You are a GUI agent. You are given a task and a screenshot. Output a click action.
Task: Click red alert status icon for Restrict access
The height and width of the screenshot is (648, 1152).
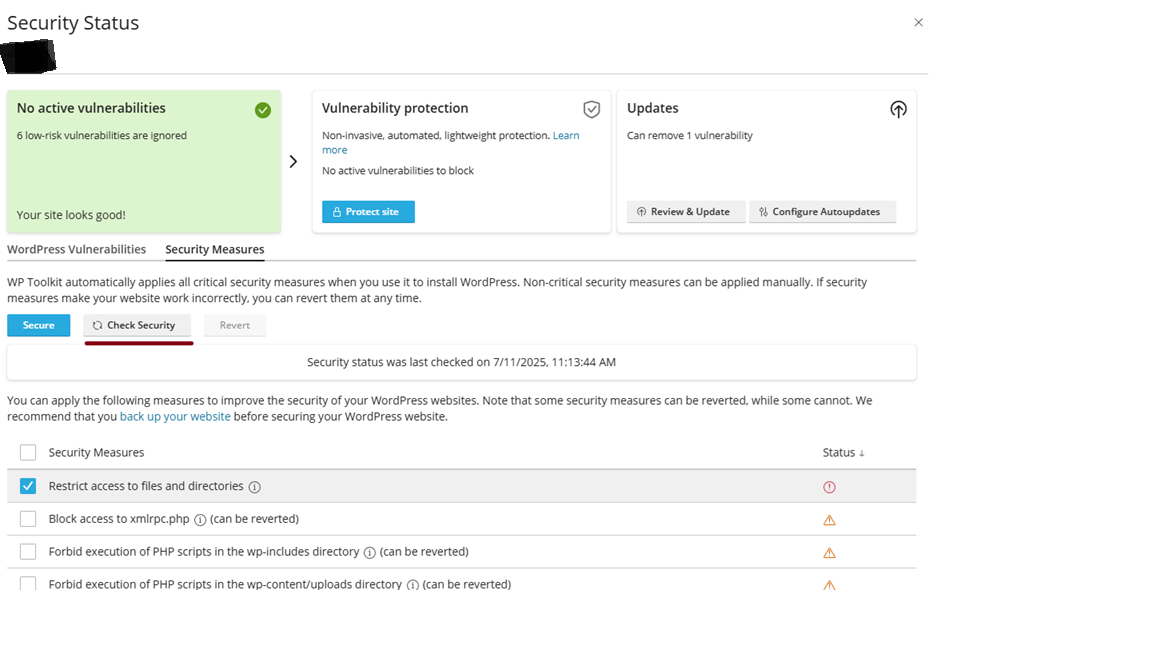click(x=829, y=487)
